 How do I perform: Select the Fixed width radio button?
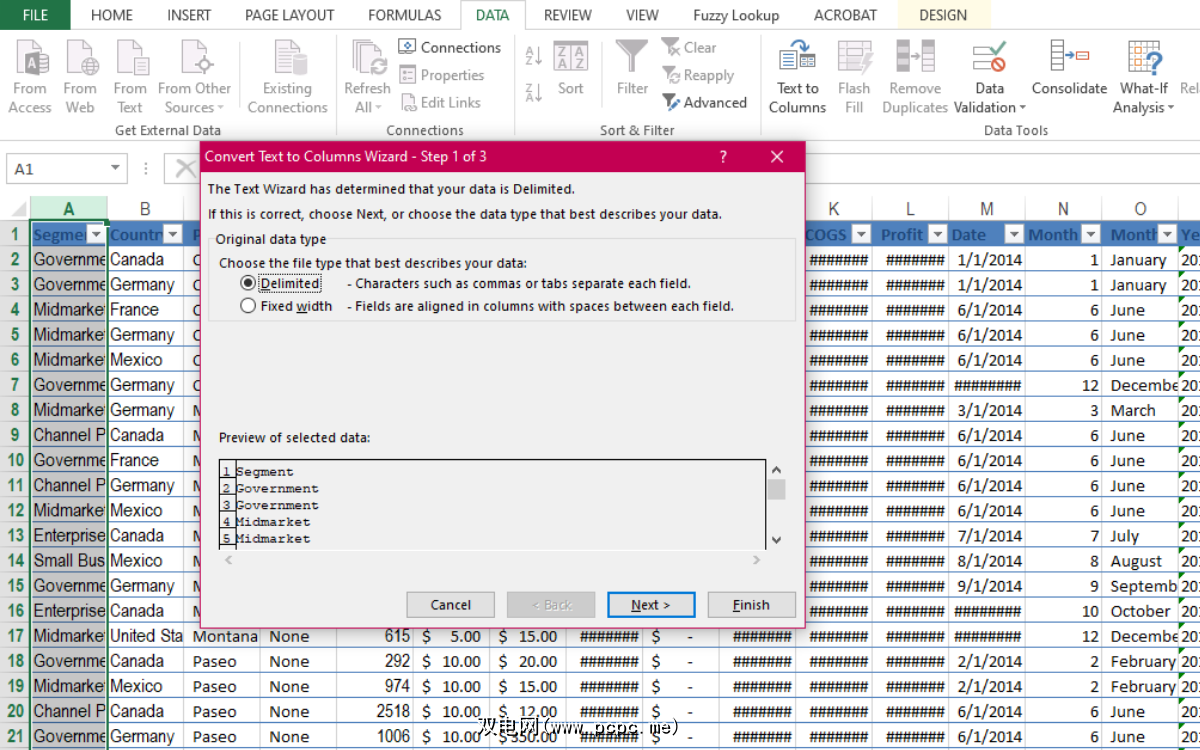pos(248,307)
